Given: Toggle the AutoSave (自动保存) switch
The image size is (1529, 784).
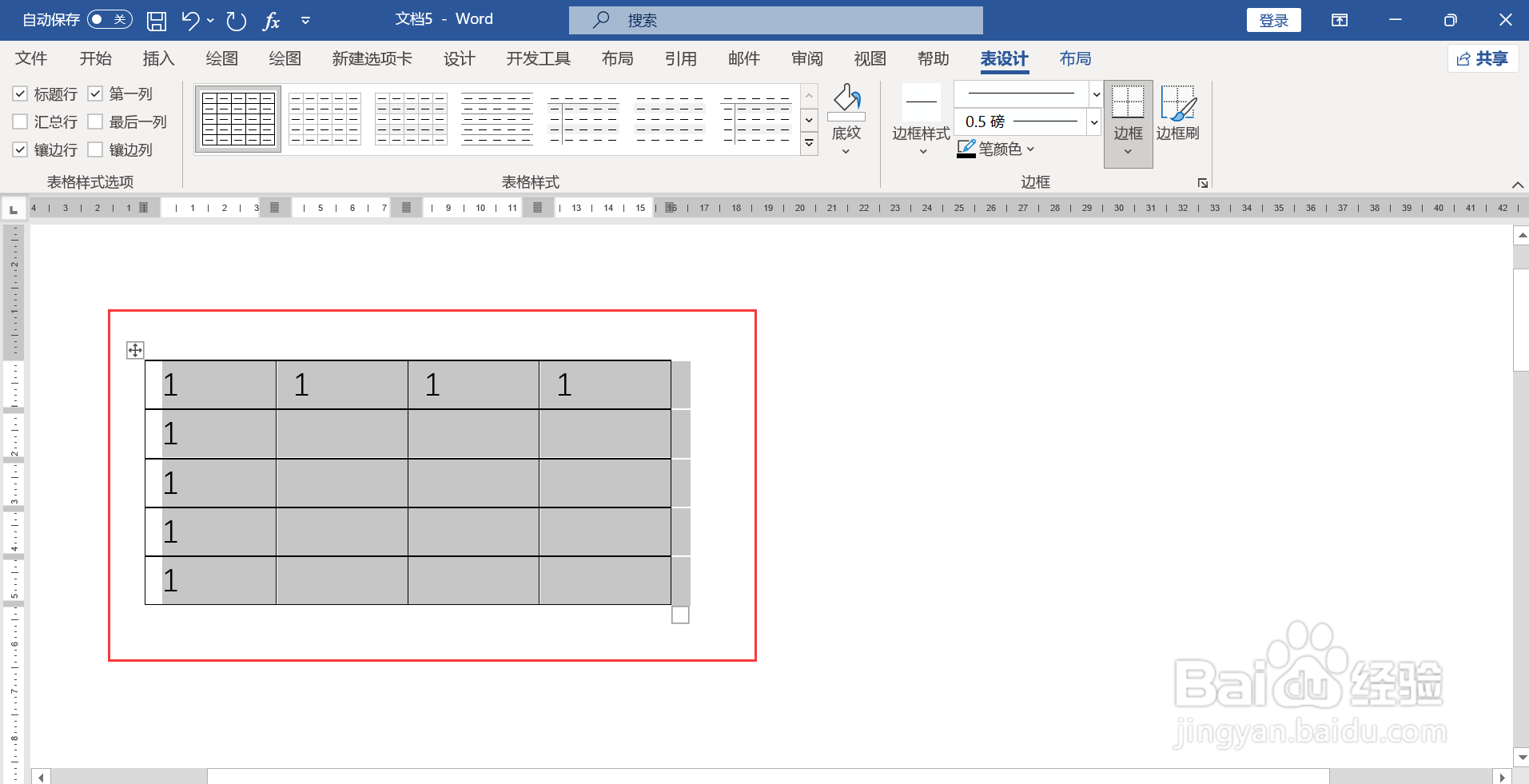Looking at the screenshot, I should pos(109,19).
